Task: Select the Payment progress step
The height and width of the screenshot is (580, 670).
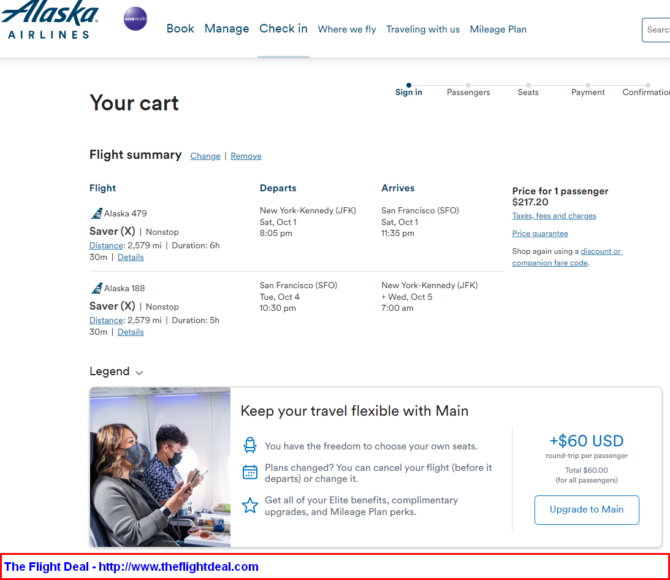Action: coord(588,89)
